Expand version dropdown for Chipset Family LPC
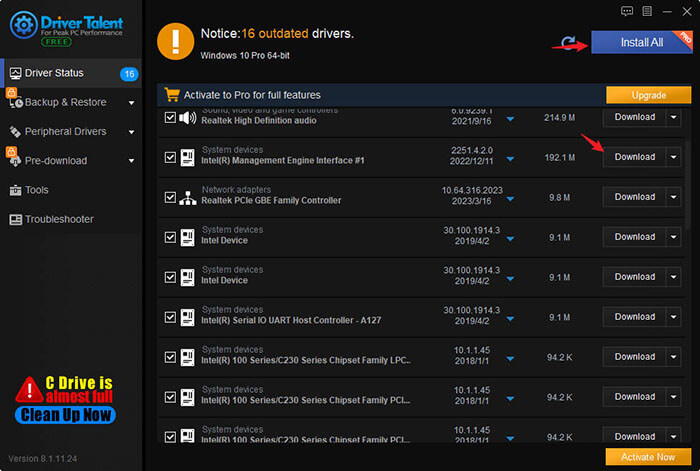The image size is (700, 471). (510, 359)
